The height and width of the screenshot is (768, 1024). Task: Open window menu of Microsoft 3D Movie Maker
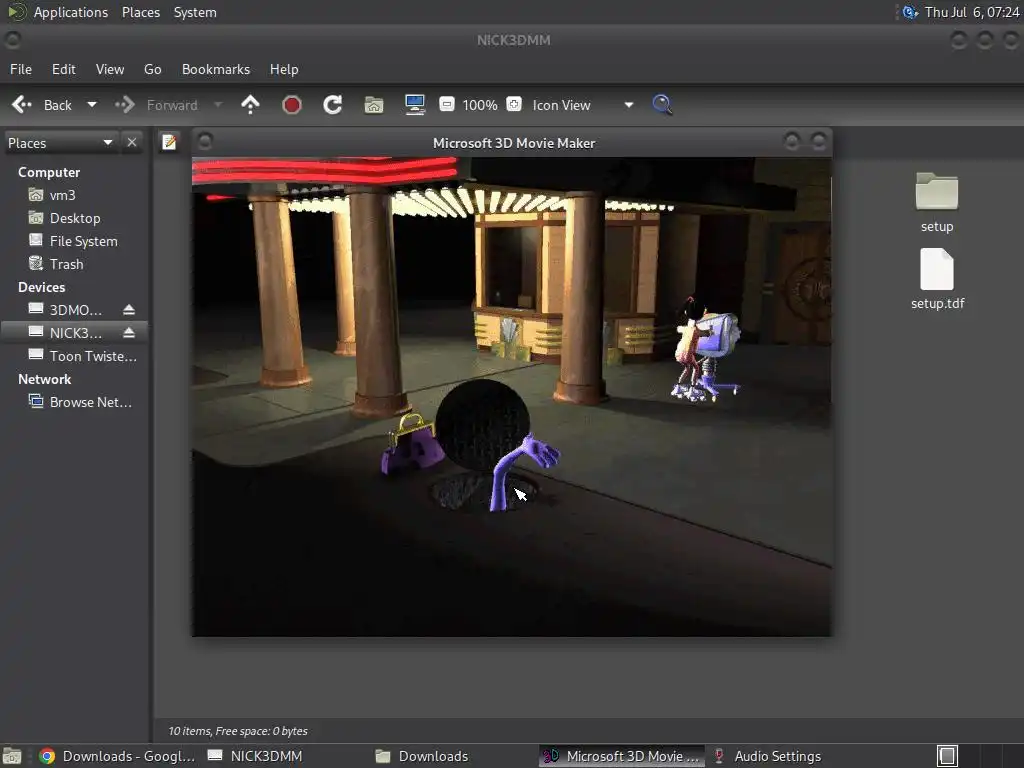point(204,141)
